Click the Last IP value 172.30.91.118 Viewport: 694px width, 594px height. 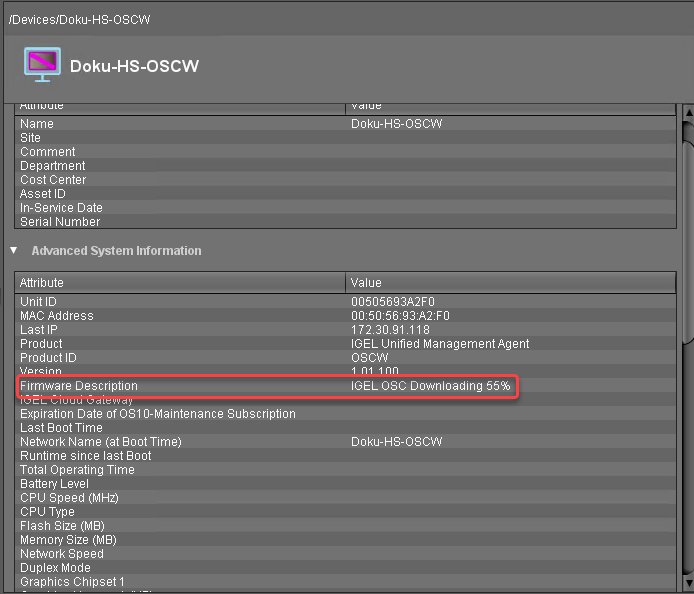[x=390, y=330]
